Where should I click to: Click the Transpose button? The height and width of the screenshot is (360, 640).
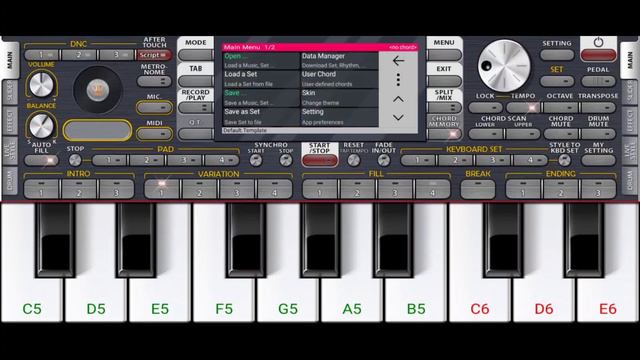point(598,108)
